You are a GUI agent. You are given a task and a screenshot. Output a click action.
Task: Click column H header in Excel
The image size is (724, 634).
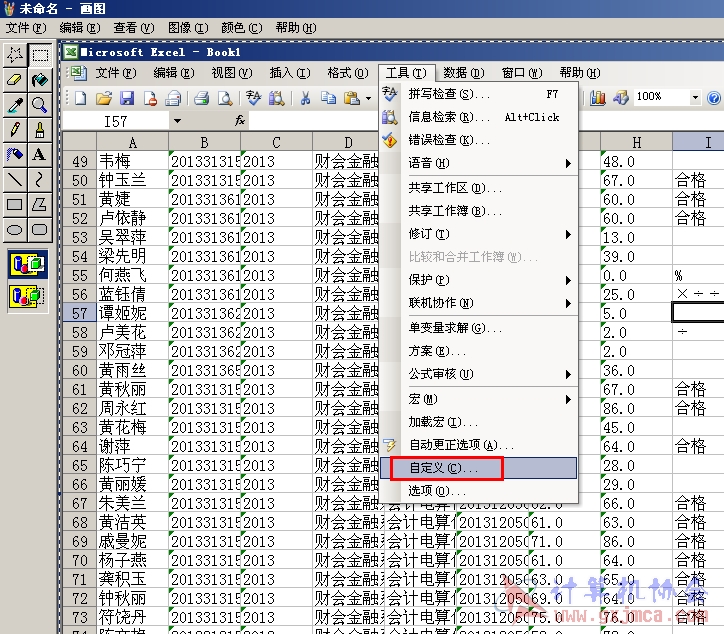coord(636,142)
